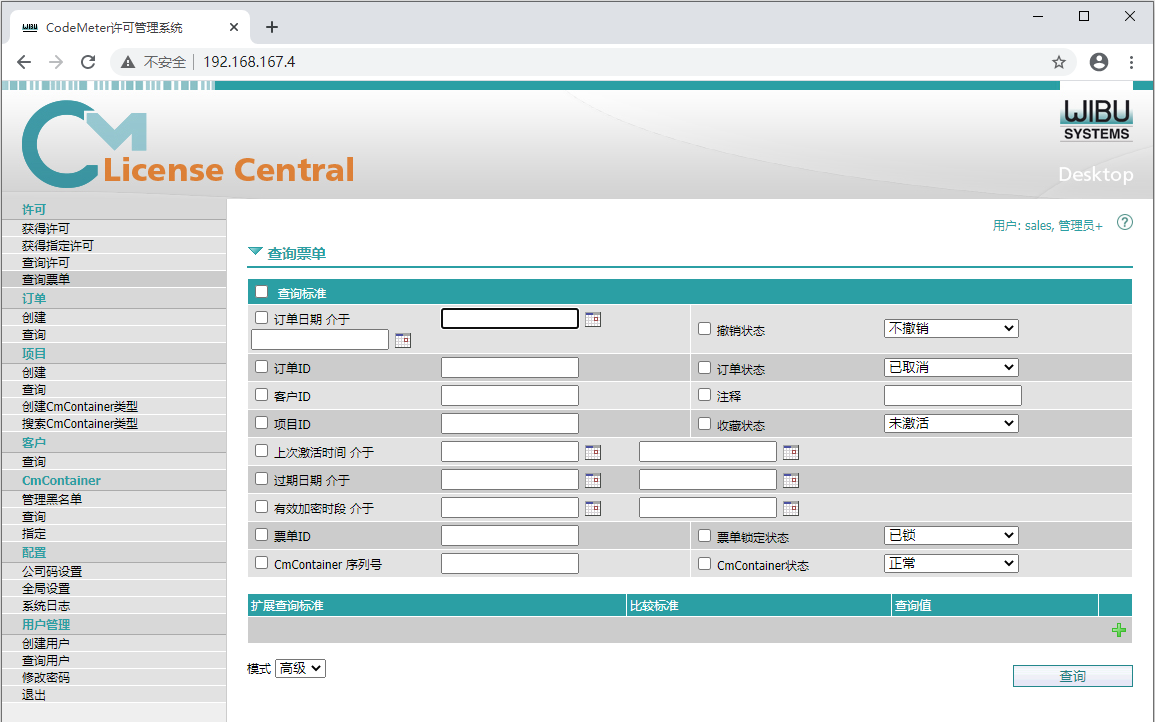The image size is (1155, 722).
Task: Open the help question mark icon
Action: click(x=1124, y=222)
